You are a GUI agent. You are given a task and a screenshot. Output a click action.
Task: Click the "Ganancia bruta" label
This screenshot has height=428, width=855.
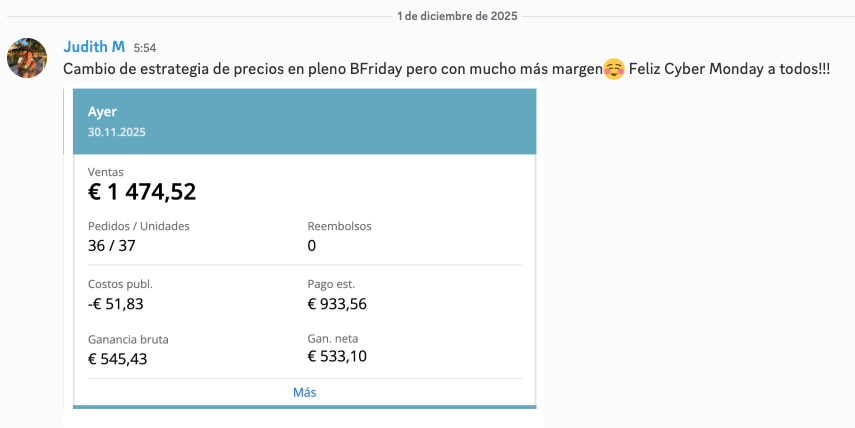pos(128,339)
